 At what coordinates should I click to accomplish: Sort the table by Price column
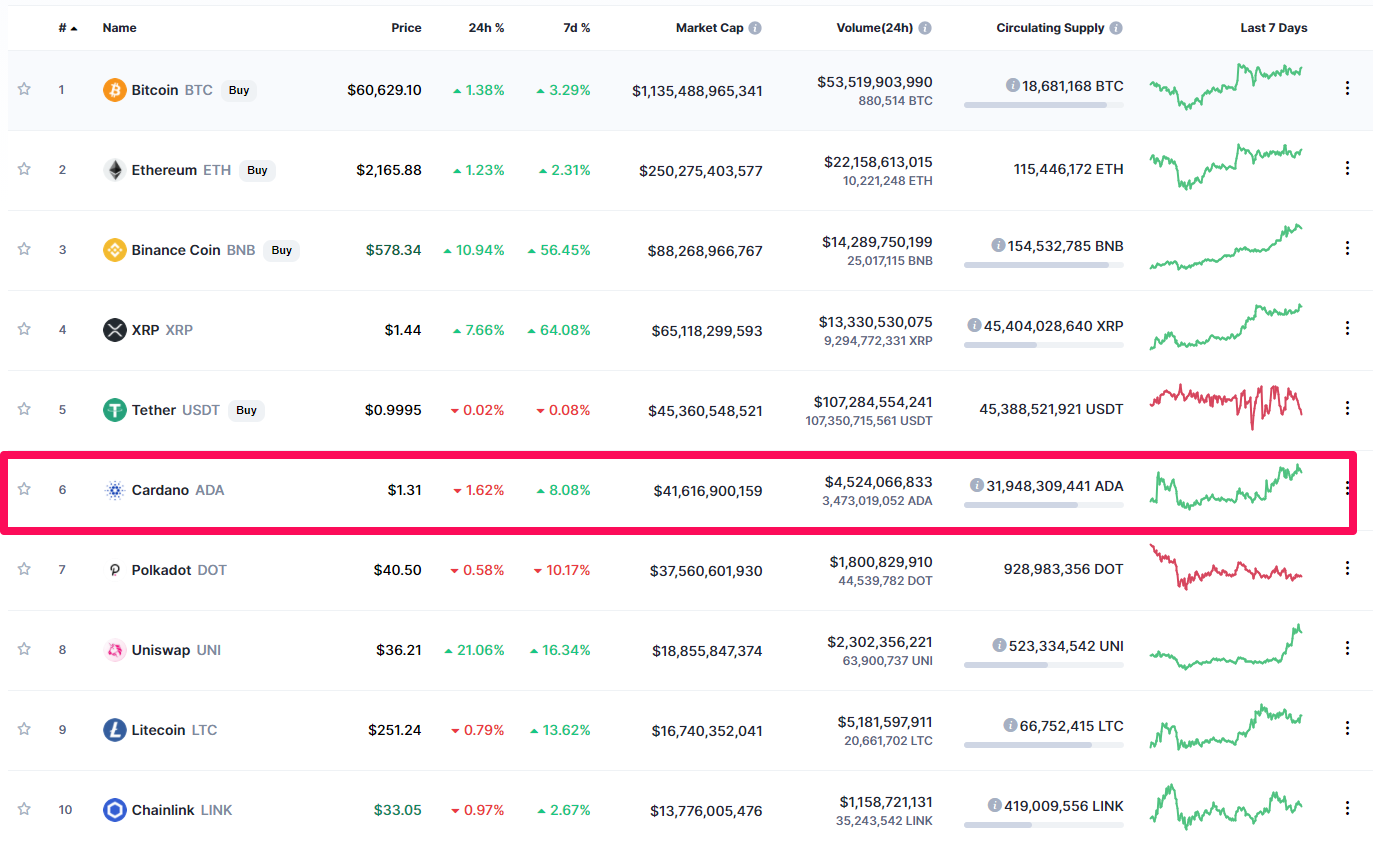(406, 28)
